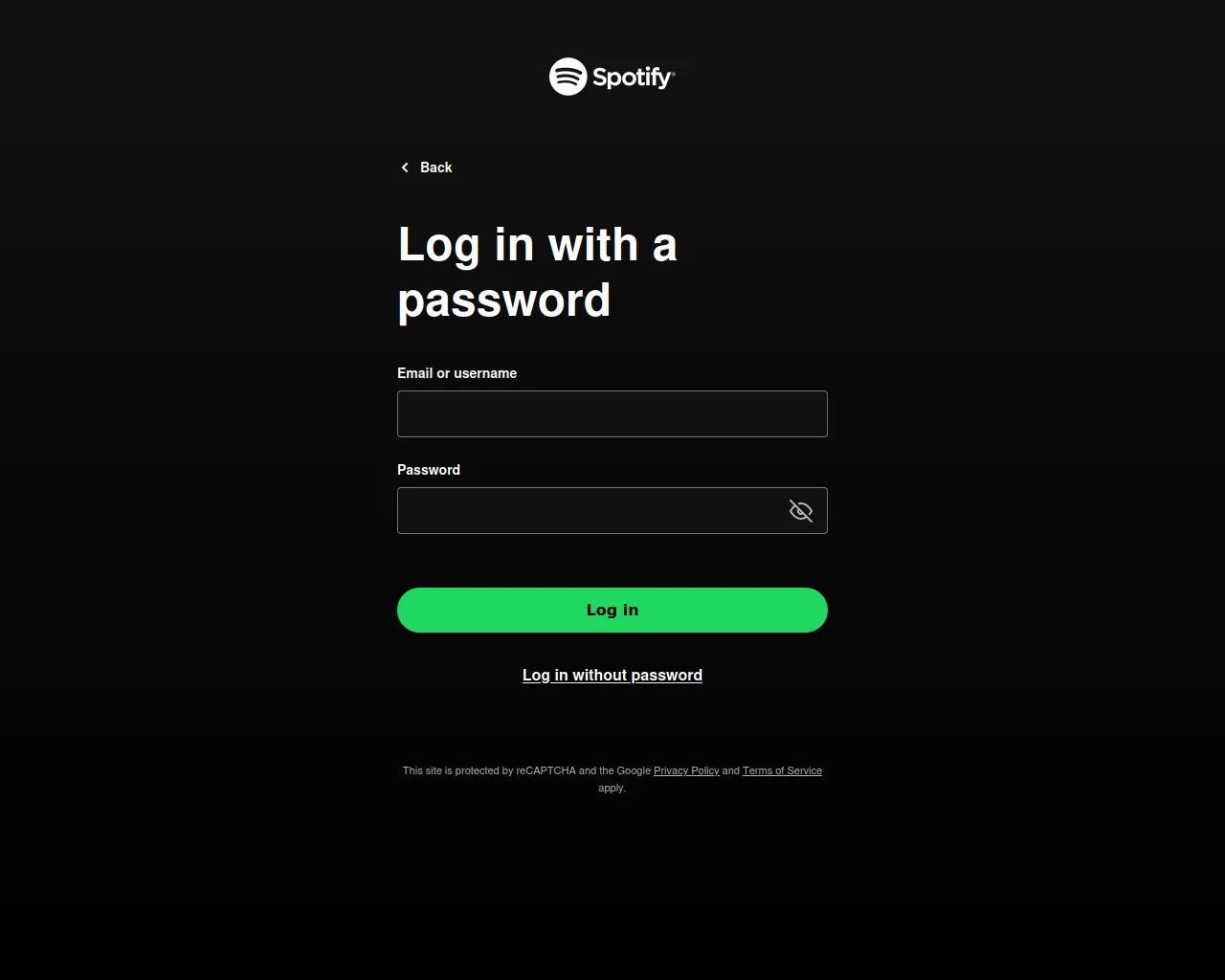Click the Spotify circular logo icon
Screen dimensions: 1225x980
tap(568, 77)
